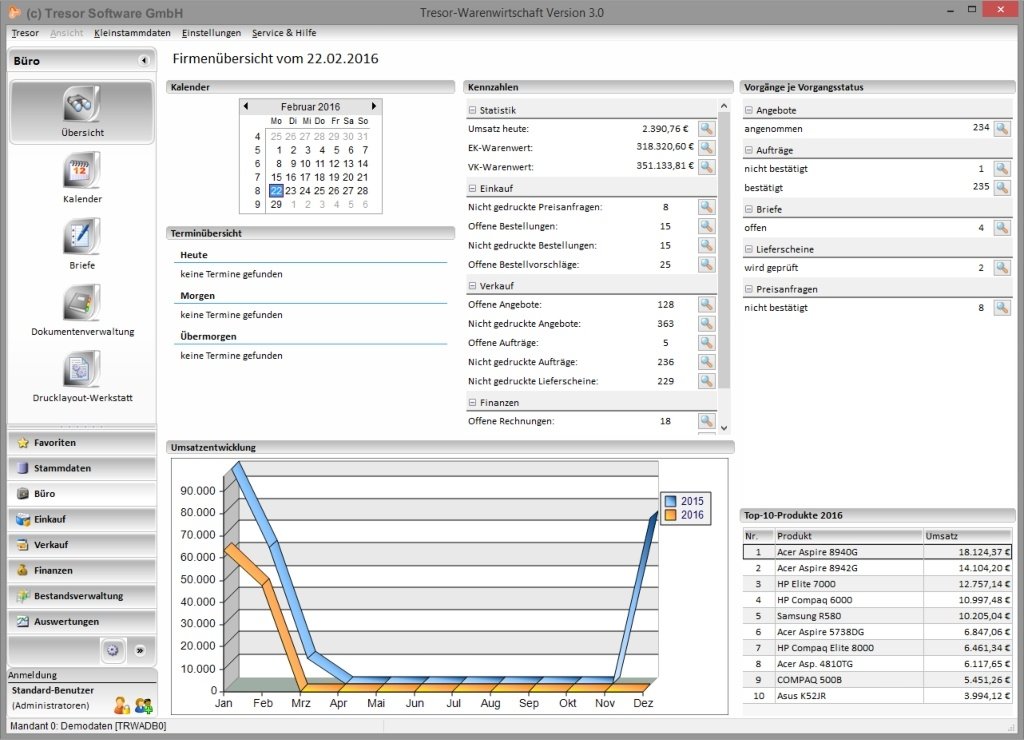Image resolution: width=1024 pixels, height=740 pixels.
Task: Click the magnifier next to Umsatz heute
Action: 706,128
